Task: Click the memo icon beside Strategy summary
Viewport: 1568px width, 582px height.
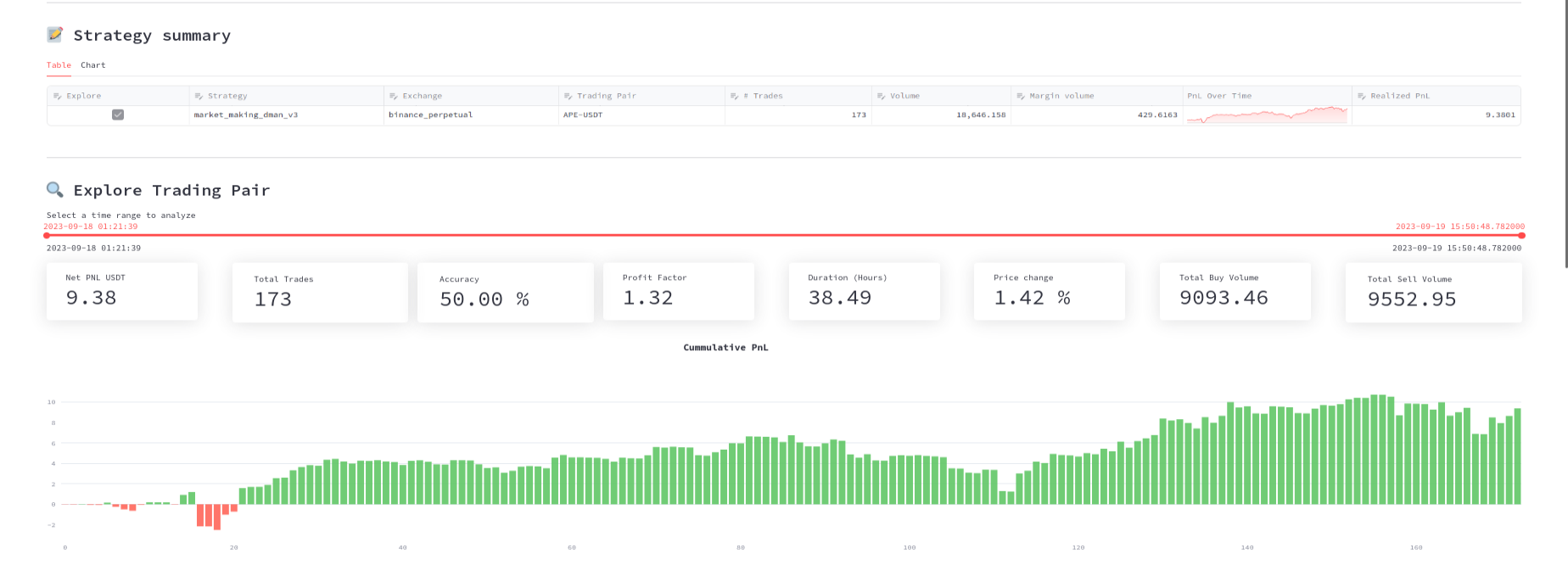Action: point(55,35)
